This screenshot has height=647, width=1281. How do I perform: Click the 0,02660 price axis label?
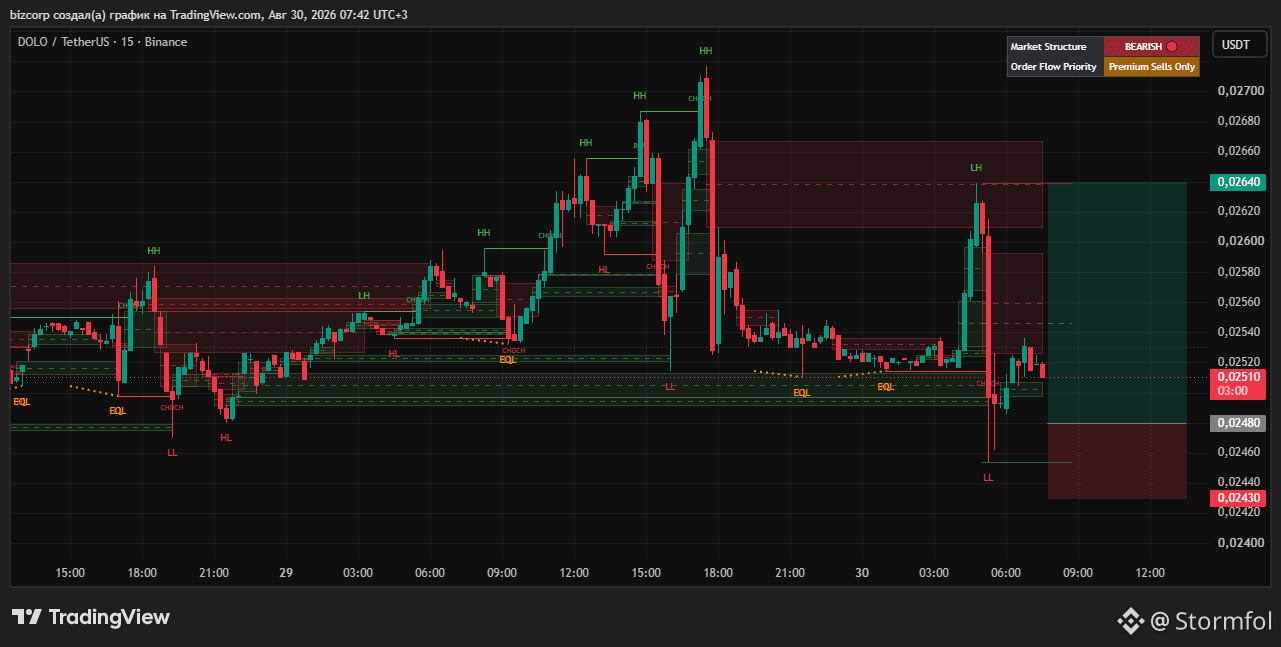pyautogui.click(x=1240, y=151)
